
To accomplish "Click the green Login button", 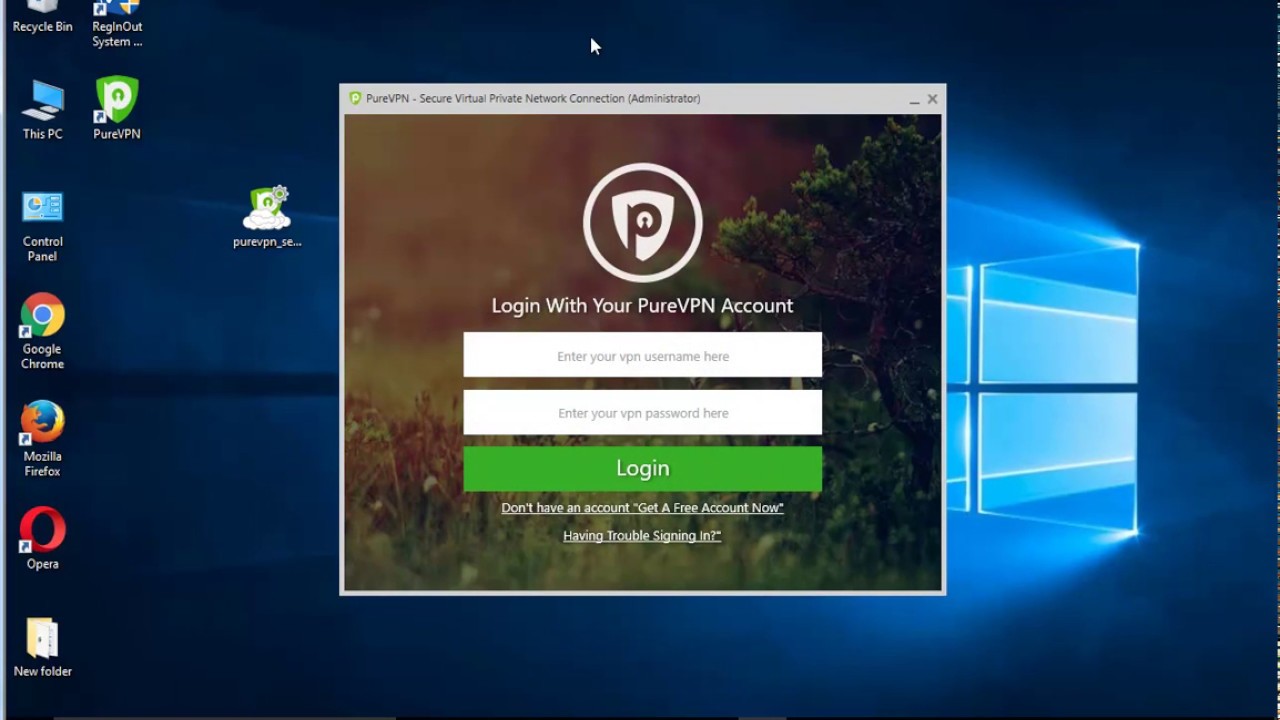I will tap(642, 468).
